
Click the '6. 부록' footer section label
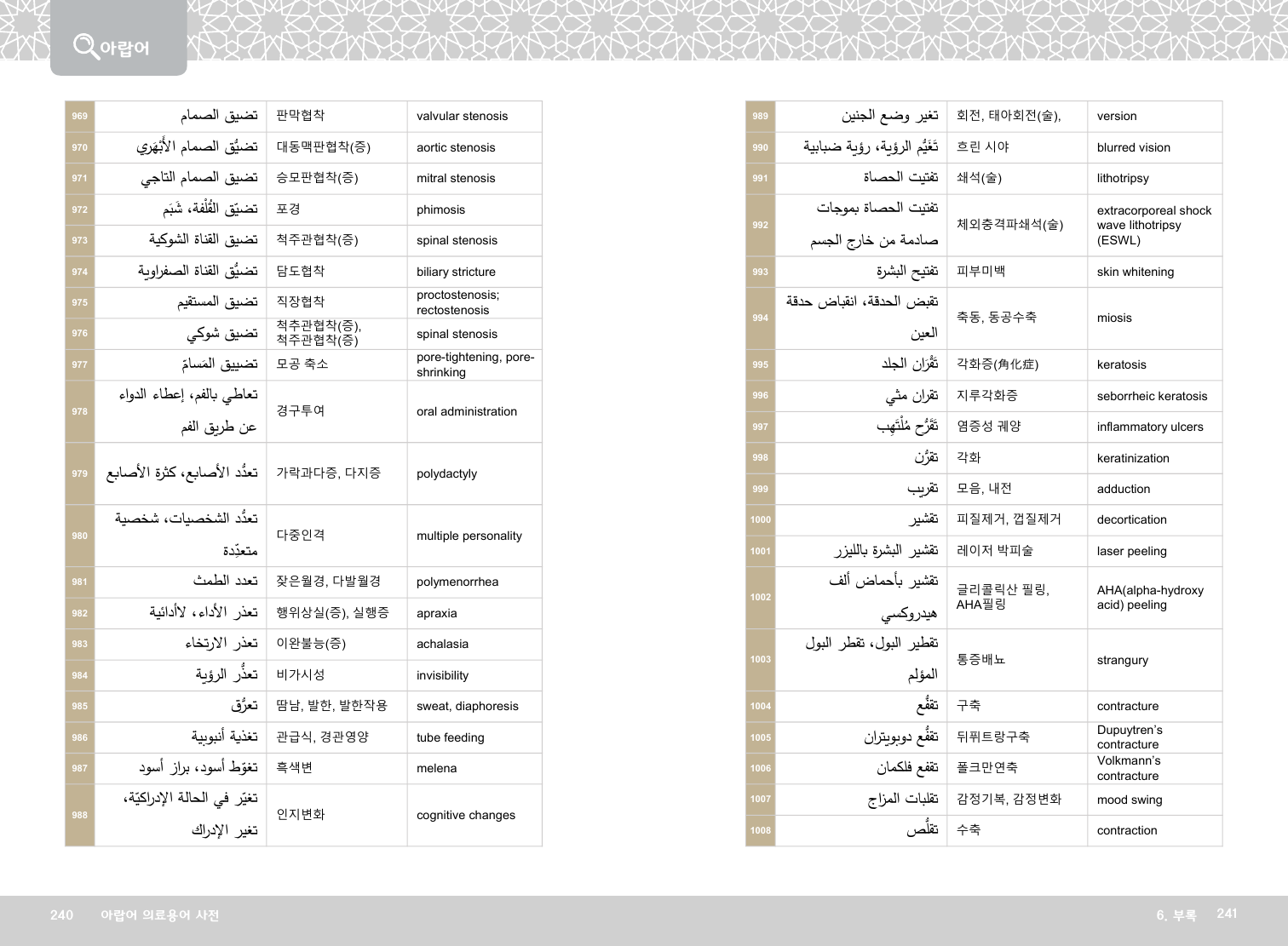point(1176,915)
